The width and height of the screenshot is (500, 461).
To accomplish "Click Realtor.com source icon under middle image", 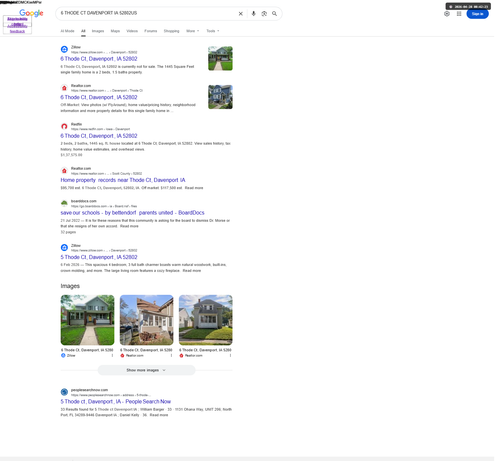I will 122,356.
